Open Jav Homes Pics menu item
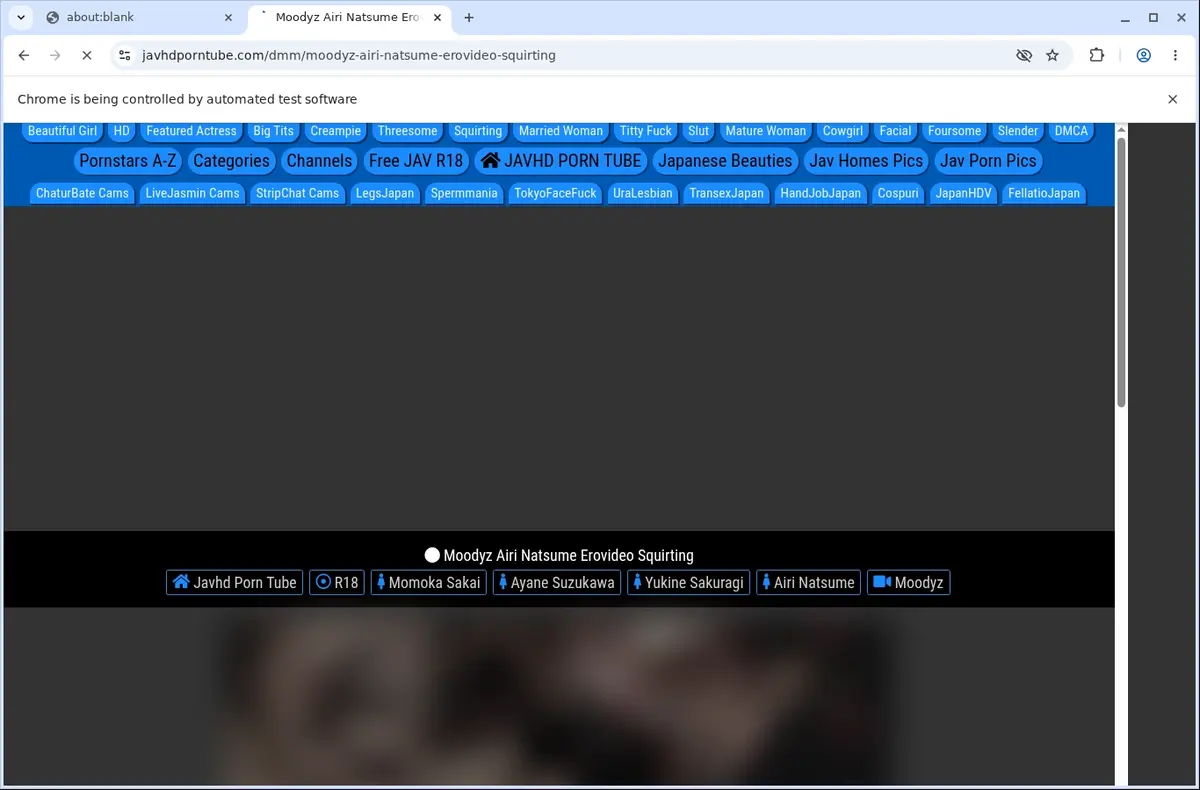 [x=866, y=161]
